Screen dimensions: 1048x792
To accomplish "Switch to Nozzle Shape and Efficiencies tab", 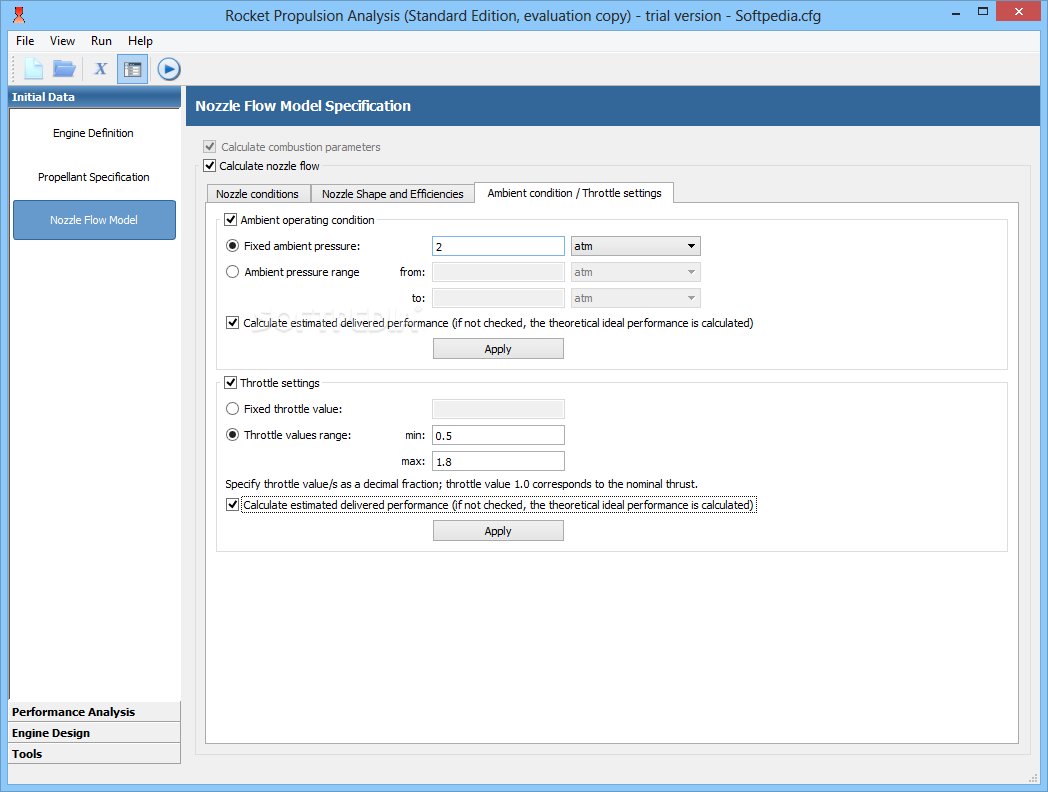I will pyautogui.click(x=392, y=194).
